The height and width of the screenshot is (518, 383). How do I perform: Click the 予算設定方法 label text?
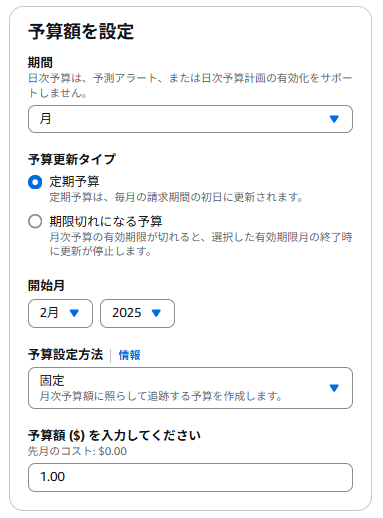point(66,354)
